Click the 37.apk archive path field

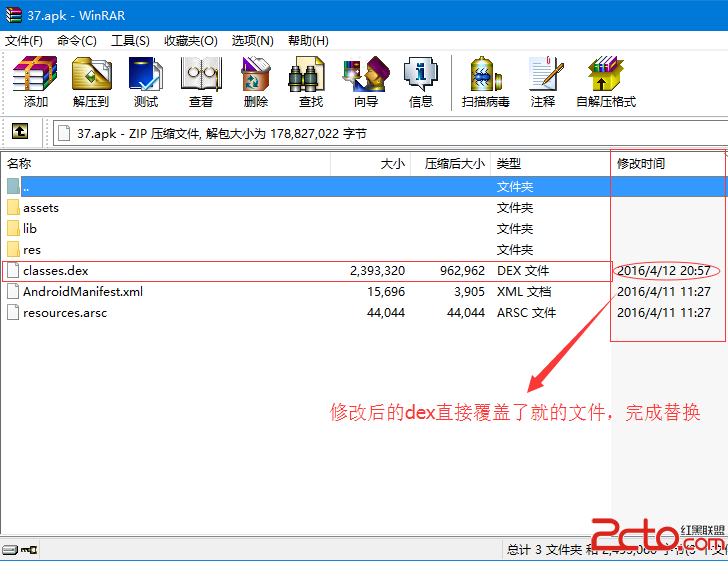pos(390,134)
